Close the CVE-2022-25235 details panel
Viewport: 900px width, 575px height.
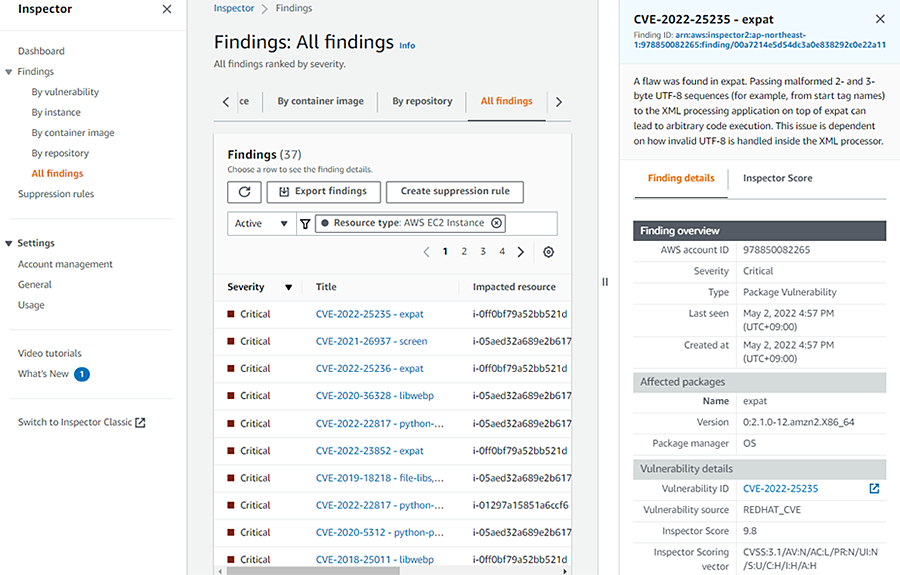(x=880, y=19)
